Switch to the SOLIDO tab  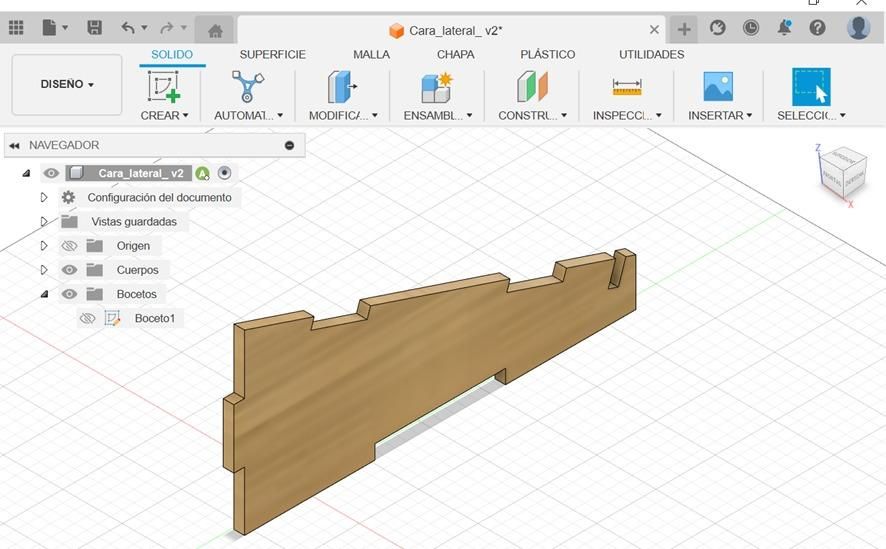[172, 55]
